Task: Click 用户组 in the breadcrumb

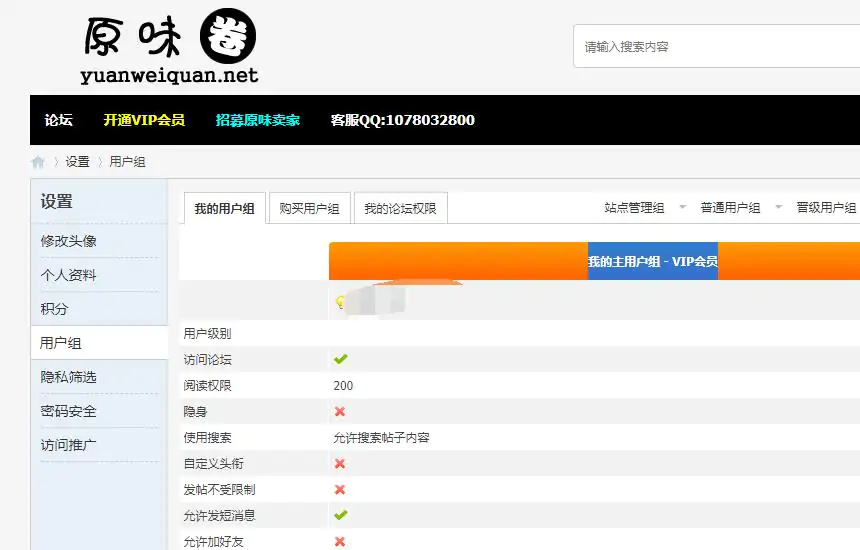Action: click(x=127, y=162)
